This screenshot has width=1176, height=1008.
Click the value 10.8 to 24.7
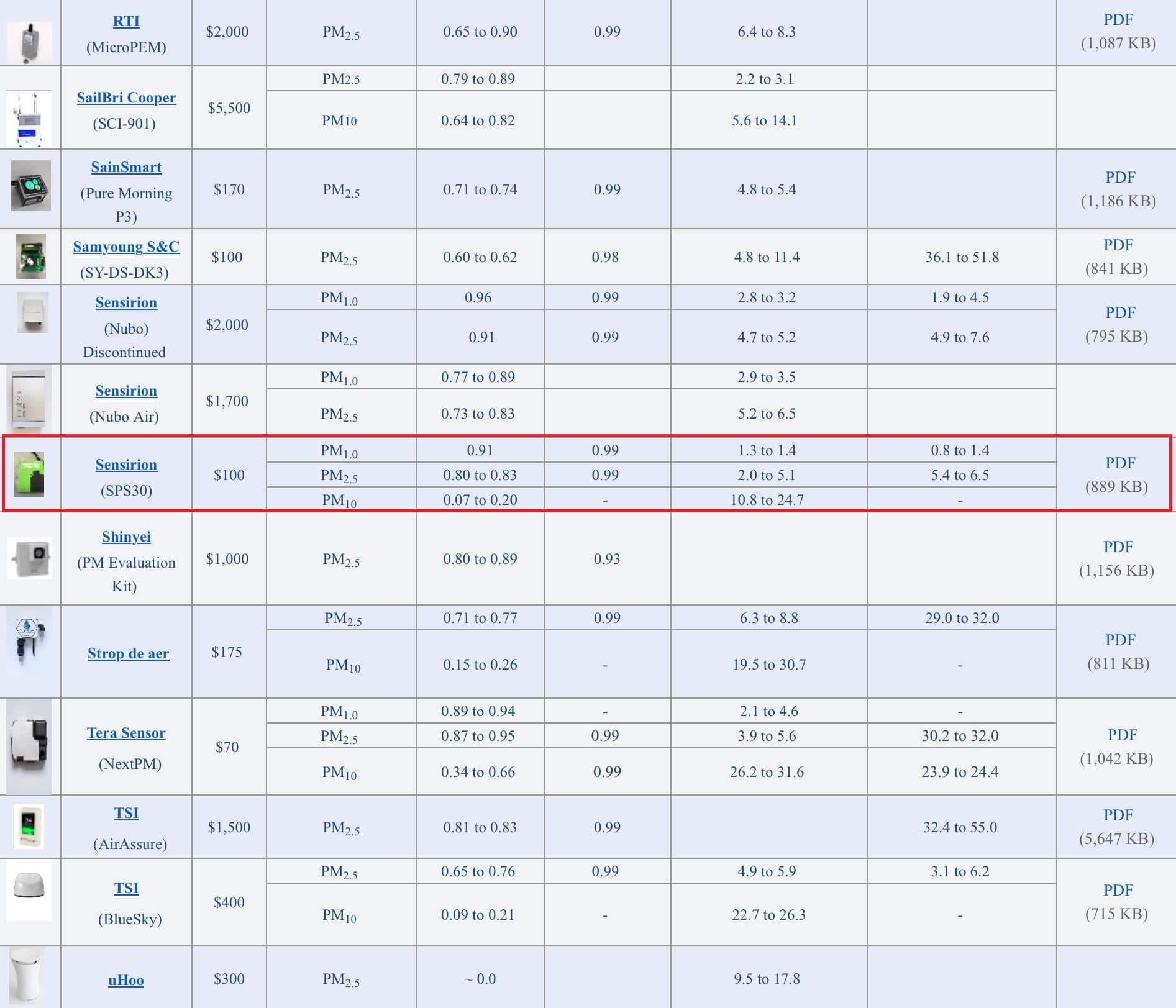tap(767, 500)
